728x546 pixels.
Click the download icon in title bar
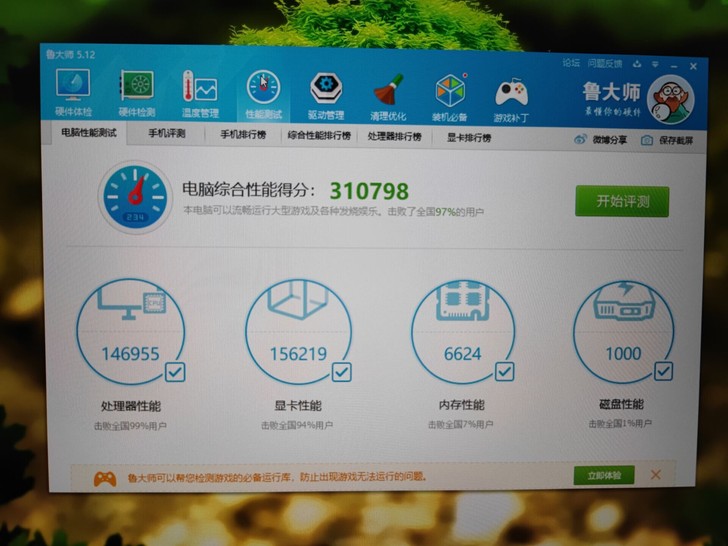(637, 64)
